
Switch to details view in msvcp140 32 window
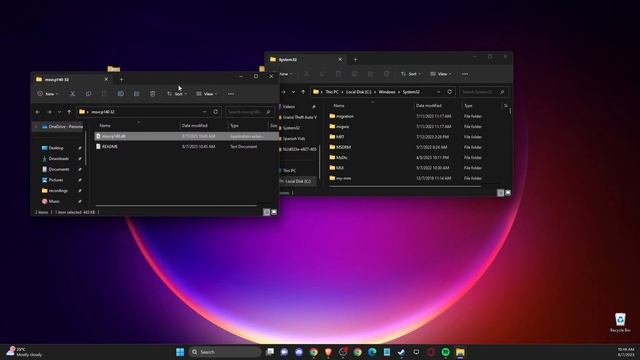click(267, 212)
